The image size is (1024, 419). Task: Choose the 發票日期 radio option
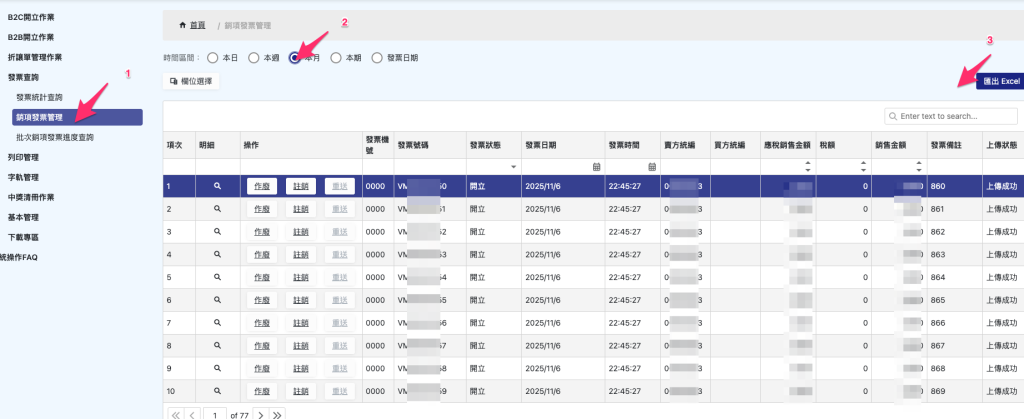coord(377,58)
